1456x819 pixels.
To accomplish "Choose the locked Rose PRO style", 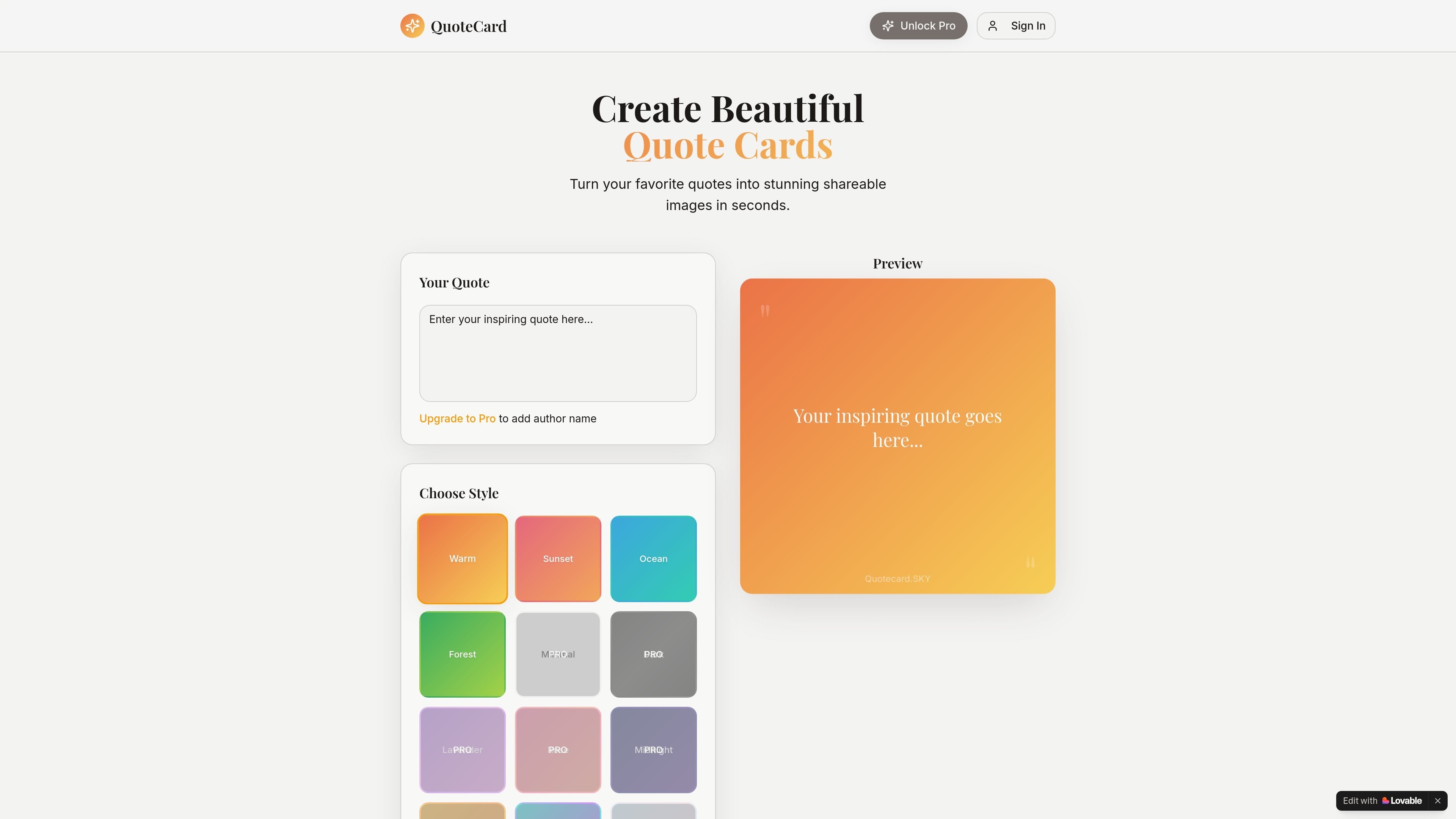I will point(558,750).
